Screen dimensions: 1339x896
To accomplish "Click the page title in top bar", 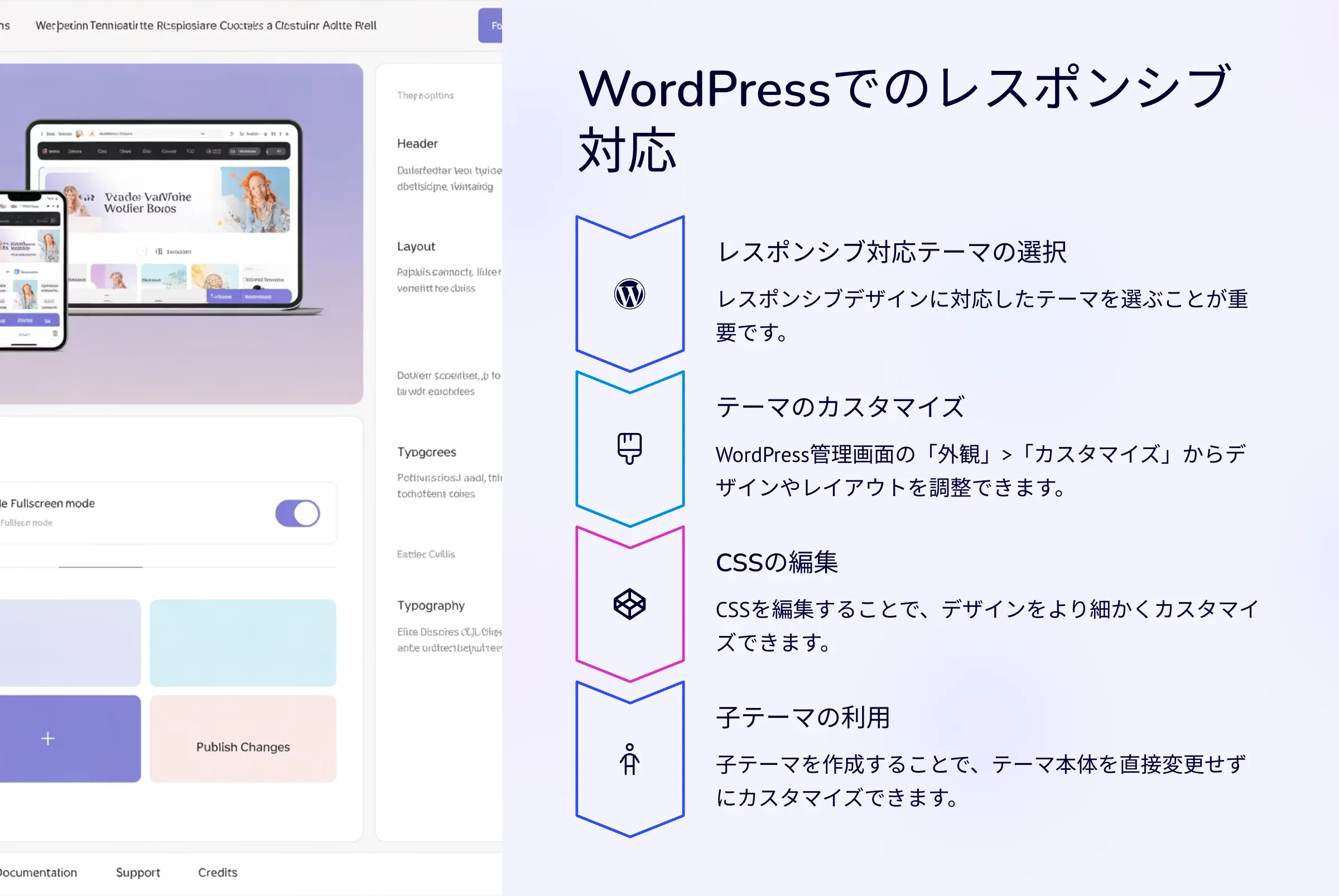I will 206,26.
